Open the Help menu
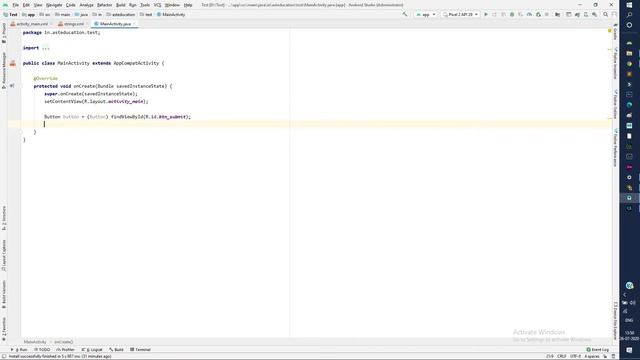This screenshot has width=640, height=360. pyautogui.click(x=188, y=5)
